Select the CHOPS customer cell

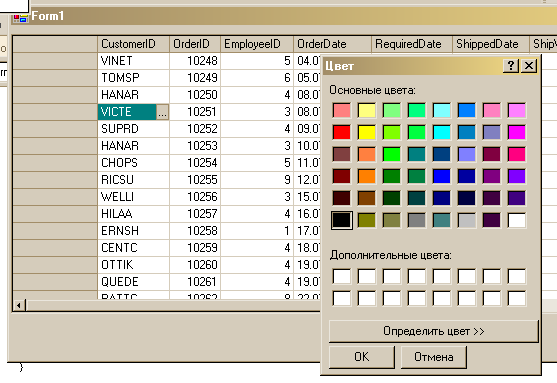click(133, 163)
